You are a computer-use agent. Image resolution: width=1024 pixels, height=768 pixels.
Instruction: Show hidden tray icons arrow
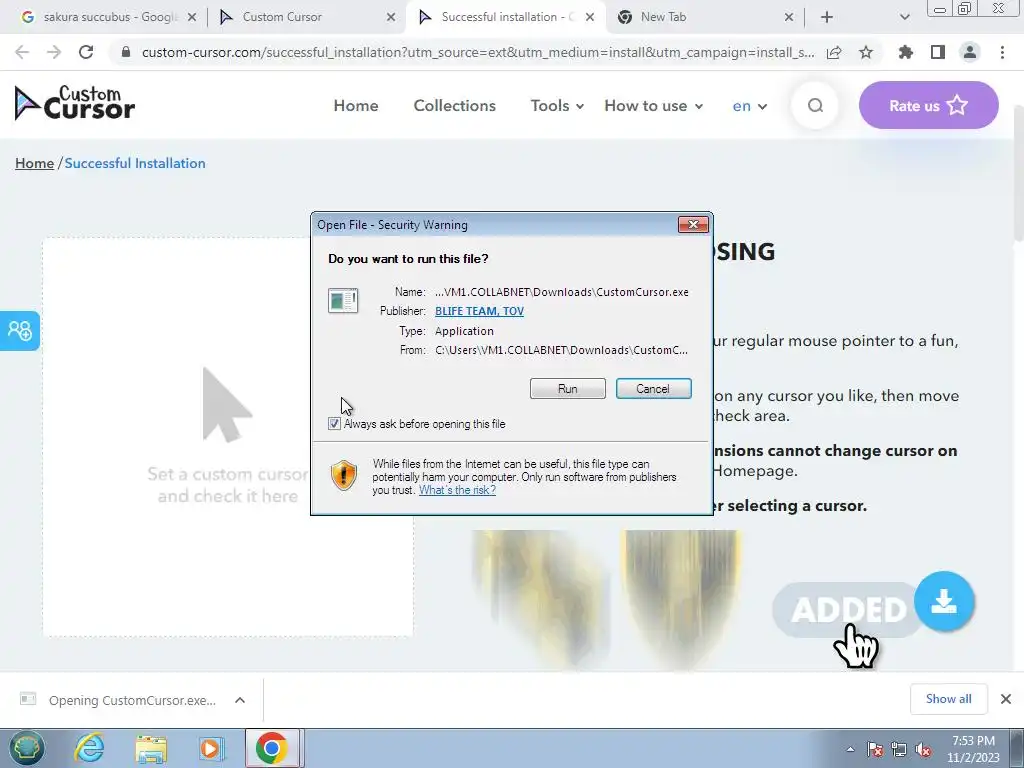[850, 749]
